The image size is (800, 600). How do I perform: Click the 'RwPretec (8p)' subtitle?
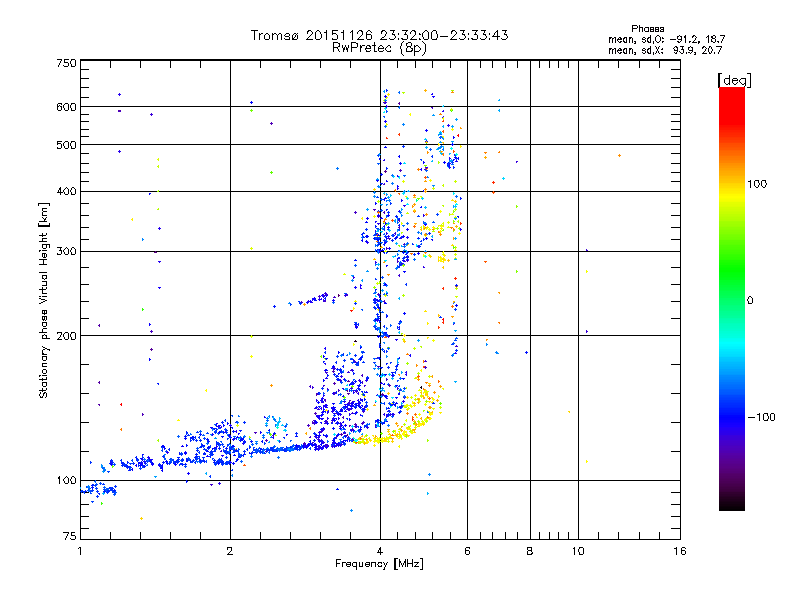click(x=379, y=48)
